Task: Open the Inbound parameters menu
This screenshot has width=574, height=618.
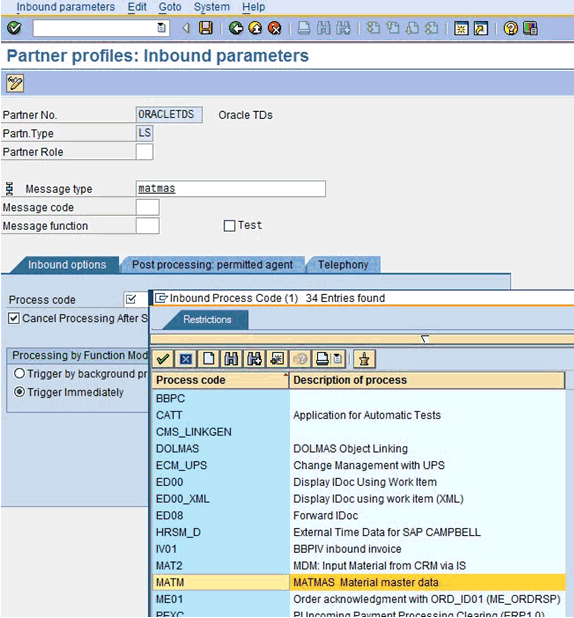Action: click(66, 7)
